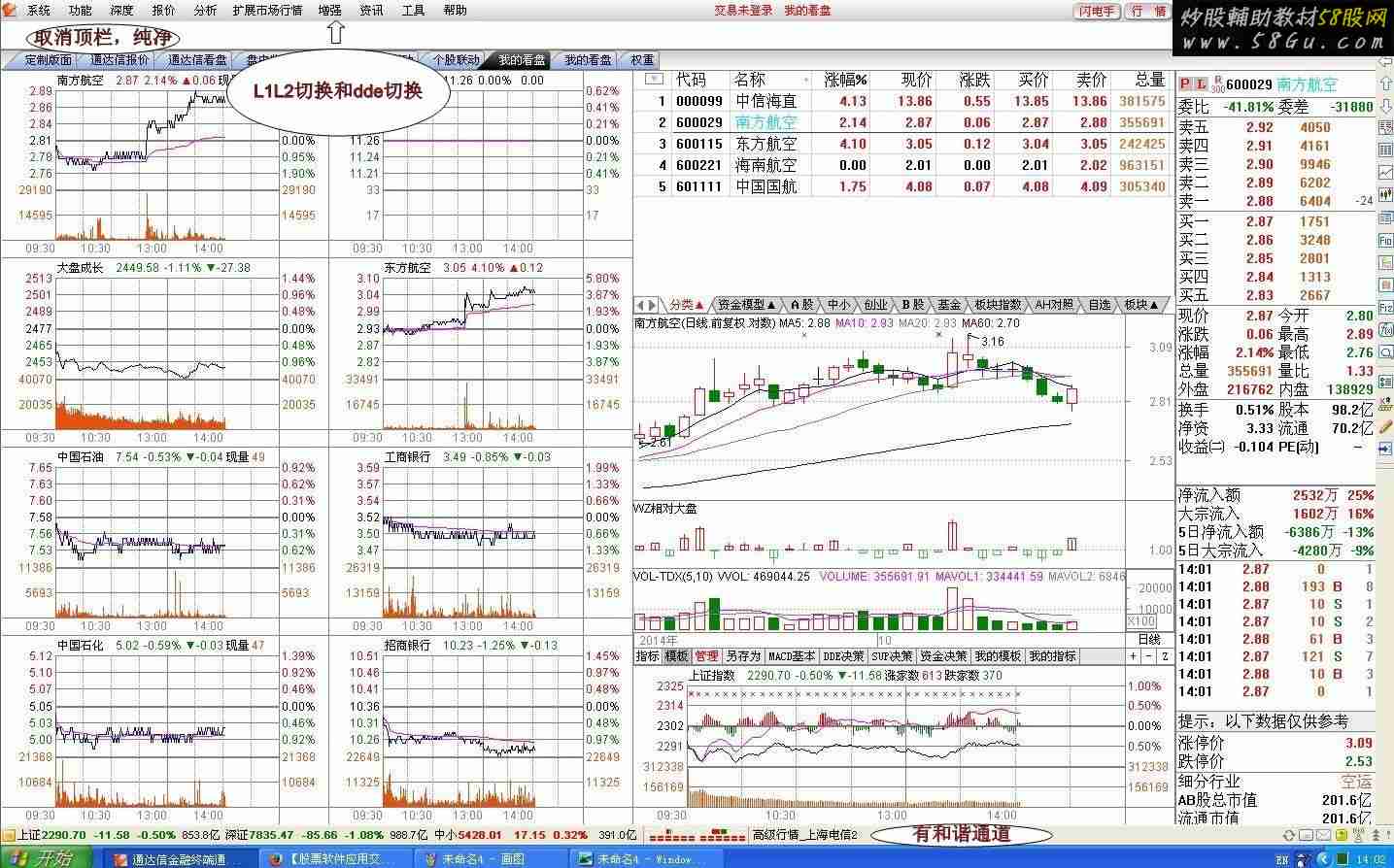Sort the list by 涨幅% column
Screen dimensions: 1394x868
tap(845, 80)
